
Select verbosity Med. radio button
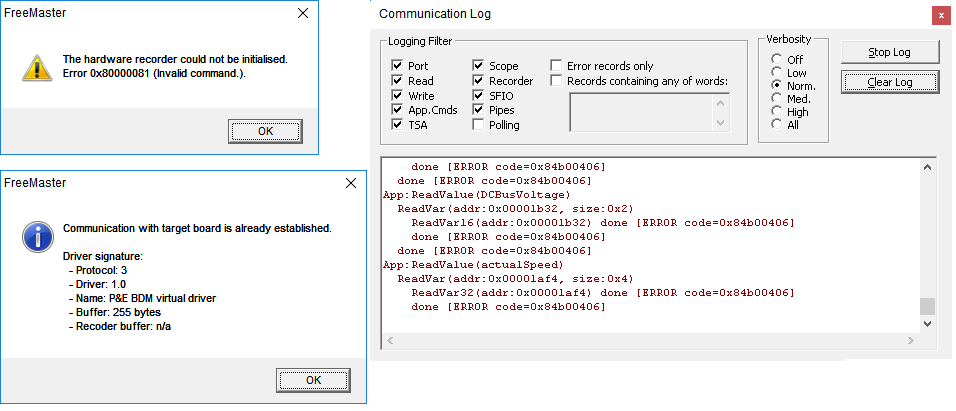[x=776, y=98]
